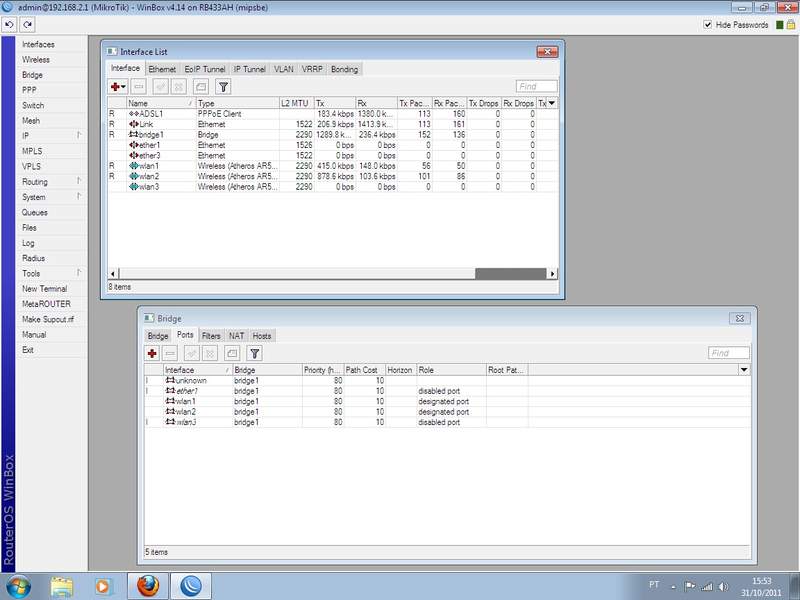
Task: Select the wlan2 interface in Interface List
Action: pyautogui.click(x=332, y=176)
